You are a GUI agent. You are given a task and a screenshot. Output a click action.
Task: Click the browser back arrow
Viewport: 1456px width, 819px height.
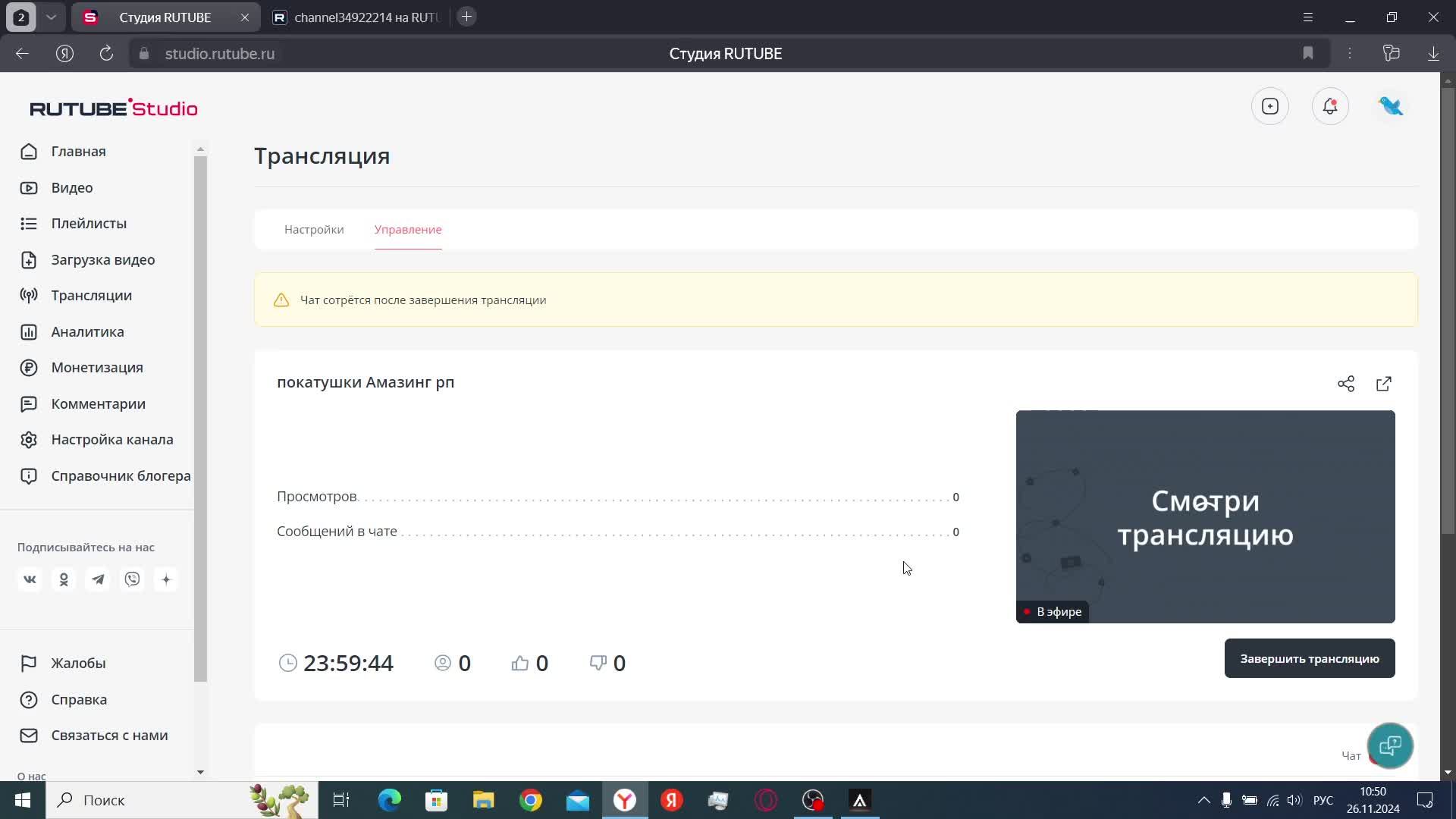pyautogui.click(x=22, y=53)
